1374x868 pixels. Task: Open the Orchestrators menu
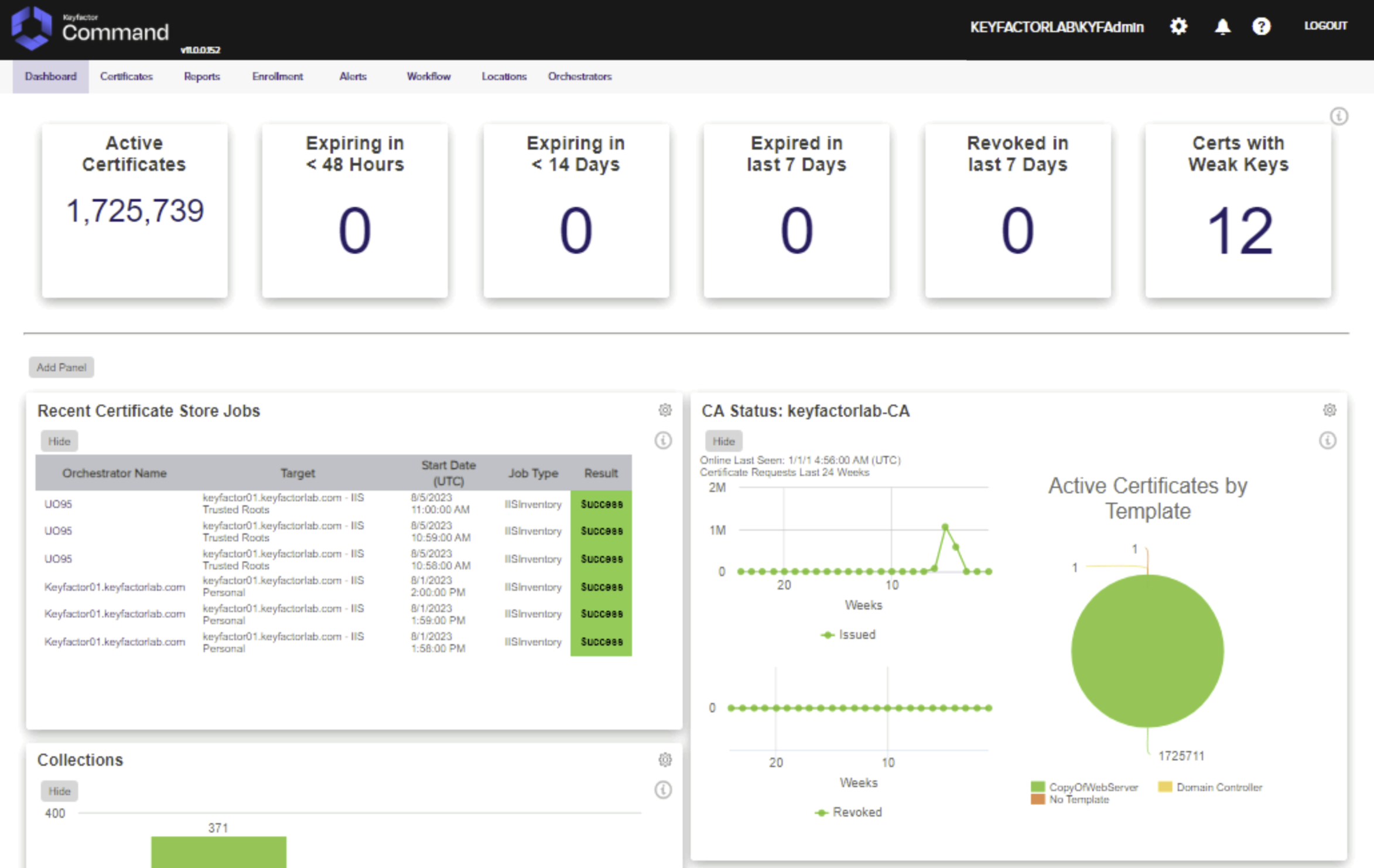click(x=580, y=76)
